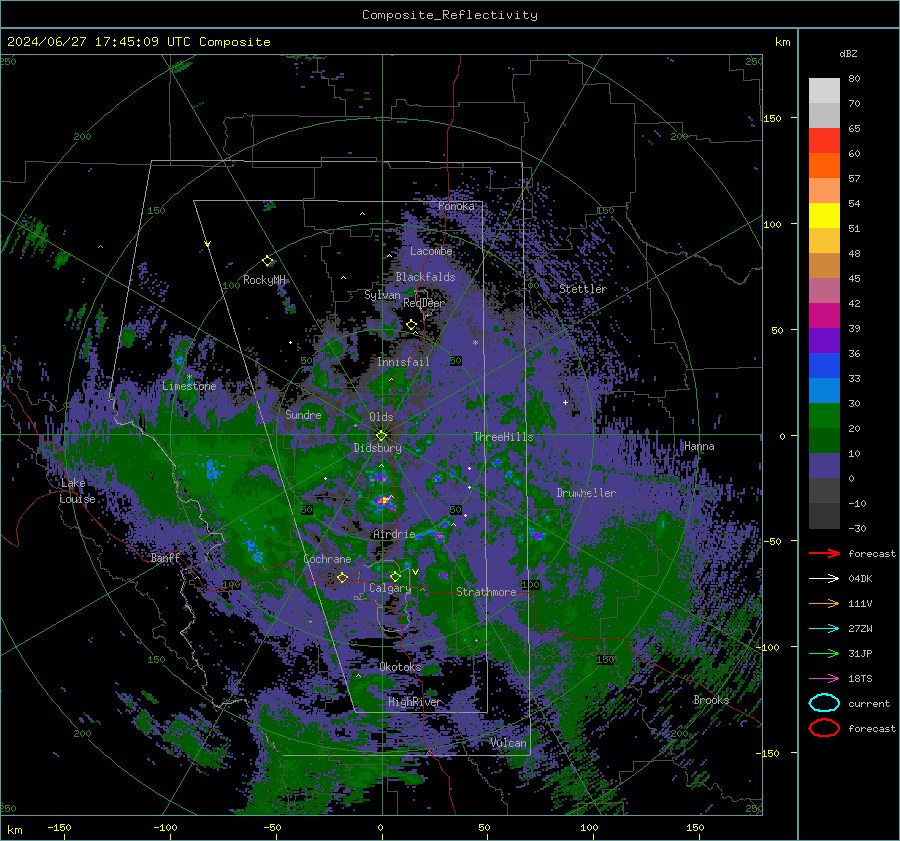
Task: Click the yellow diamond marker below RedDeer
Action: [x=412, y=325]
